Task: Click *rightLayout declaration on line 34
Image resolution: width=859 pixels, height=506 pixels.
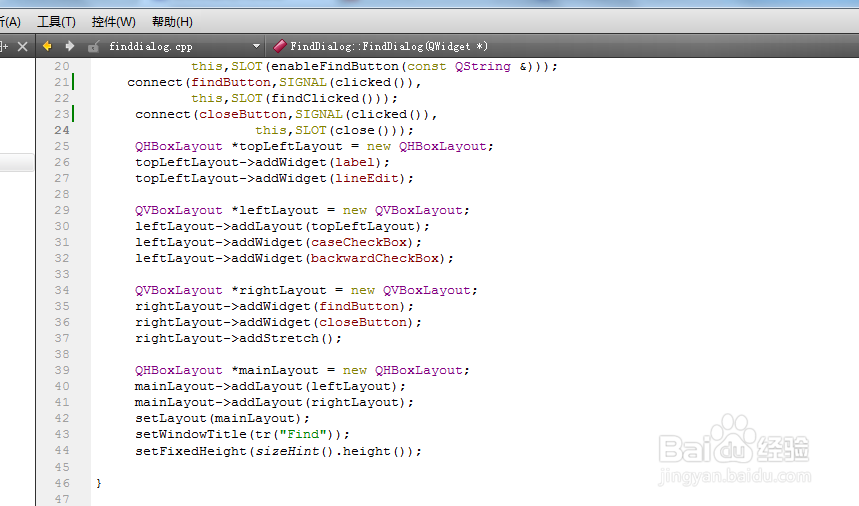Action: [x=279, y=290]
